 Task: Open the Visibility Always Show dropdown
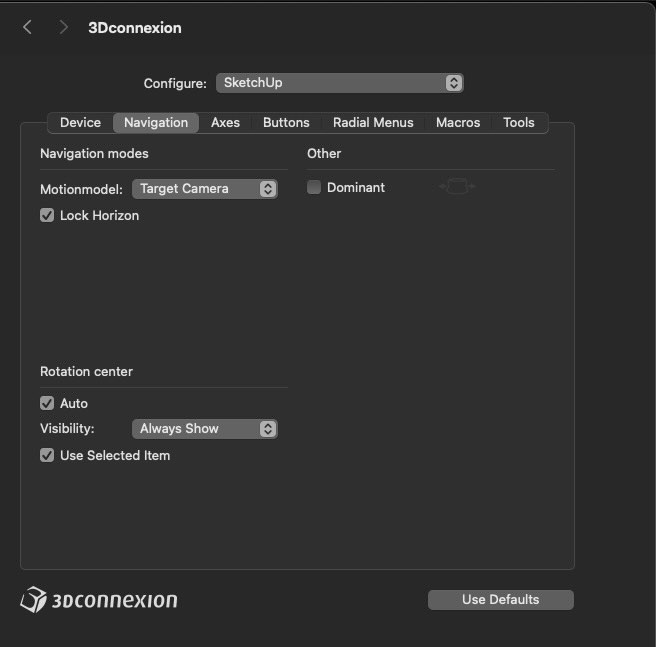205,429
